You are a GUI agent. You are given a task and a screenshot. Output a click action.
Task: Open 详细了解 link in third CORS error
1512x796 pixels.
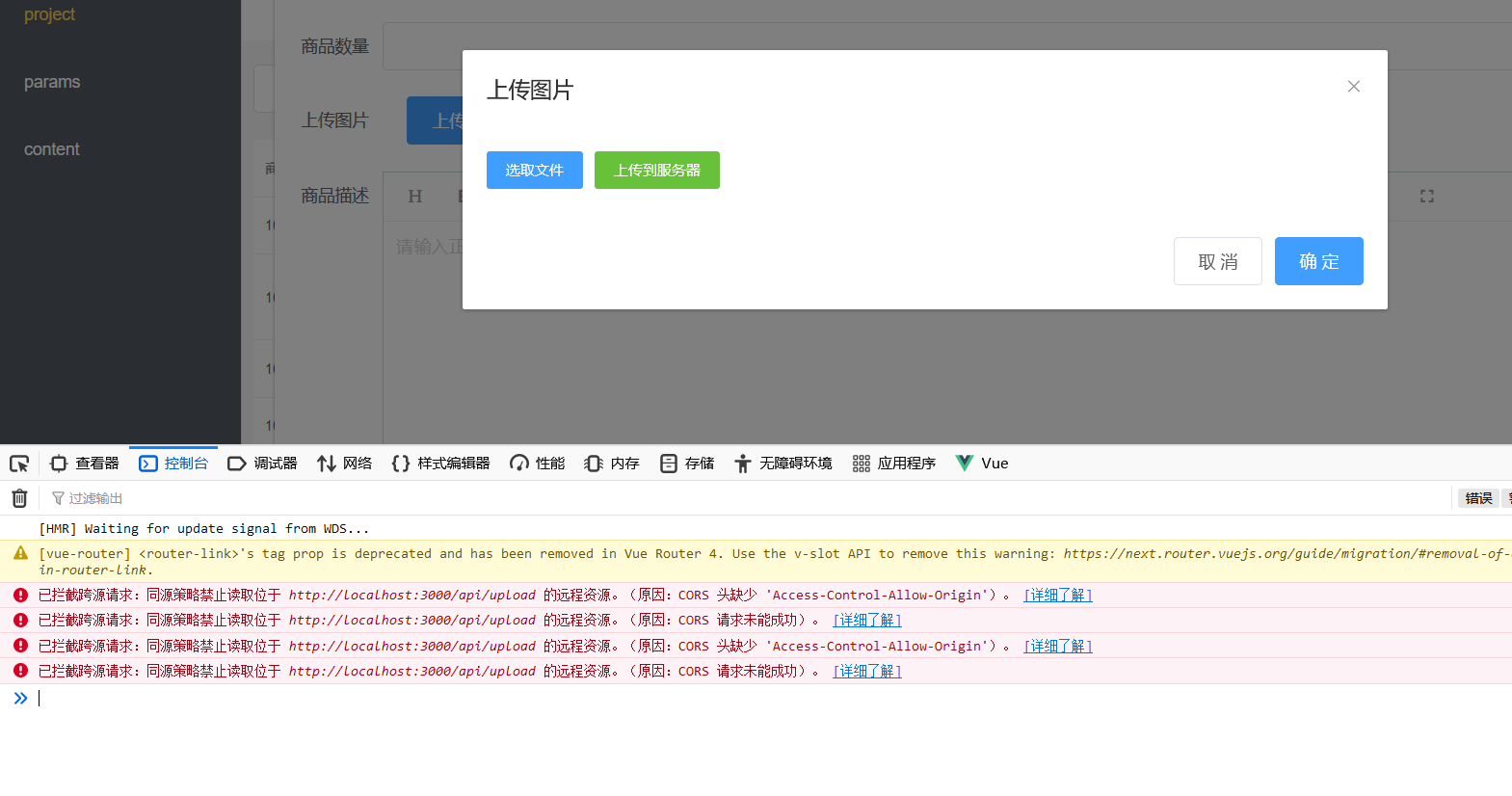tap(1057, 647)
